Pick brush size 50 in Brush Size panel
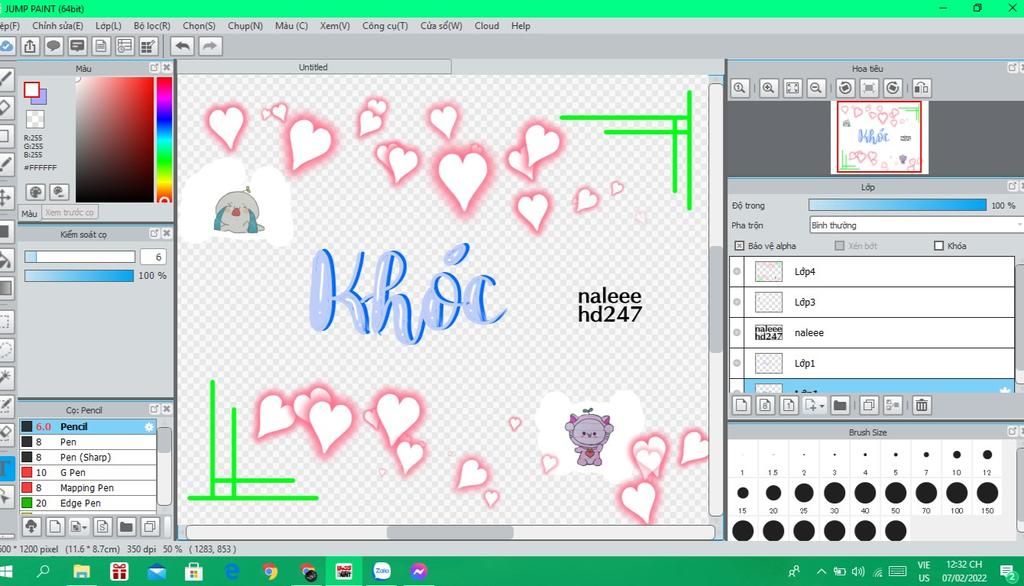The image size is (1024, 586). click(895, 493)
